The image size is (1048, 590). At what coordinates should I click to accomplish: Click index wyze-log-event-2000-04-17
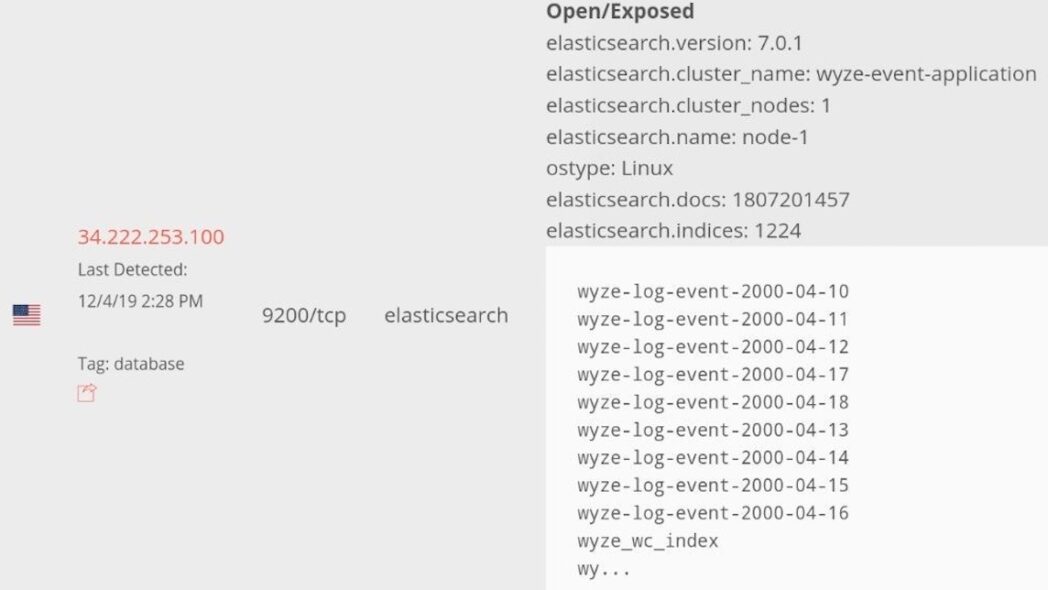[713, 375]
